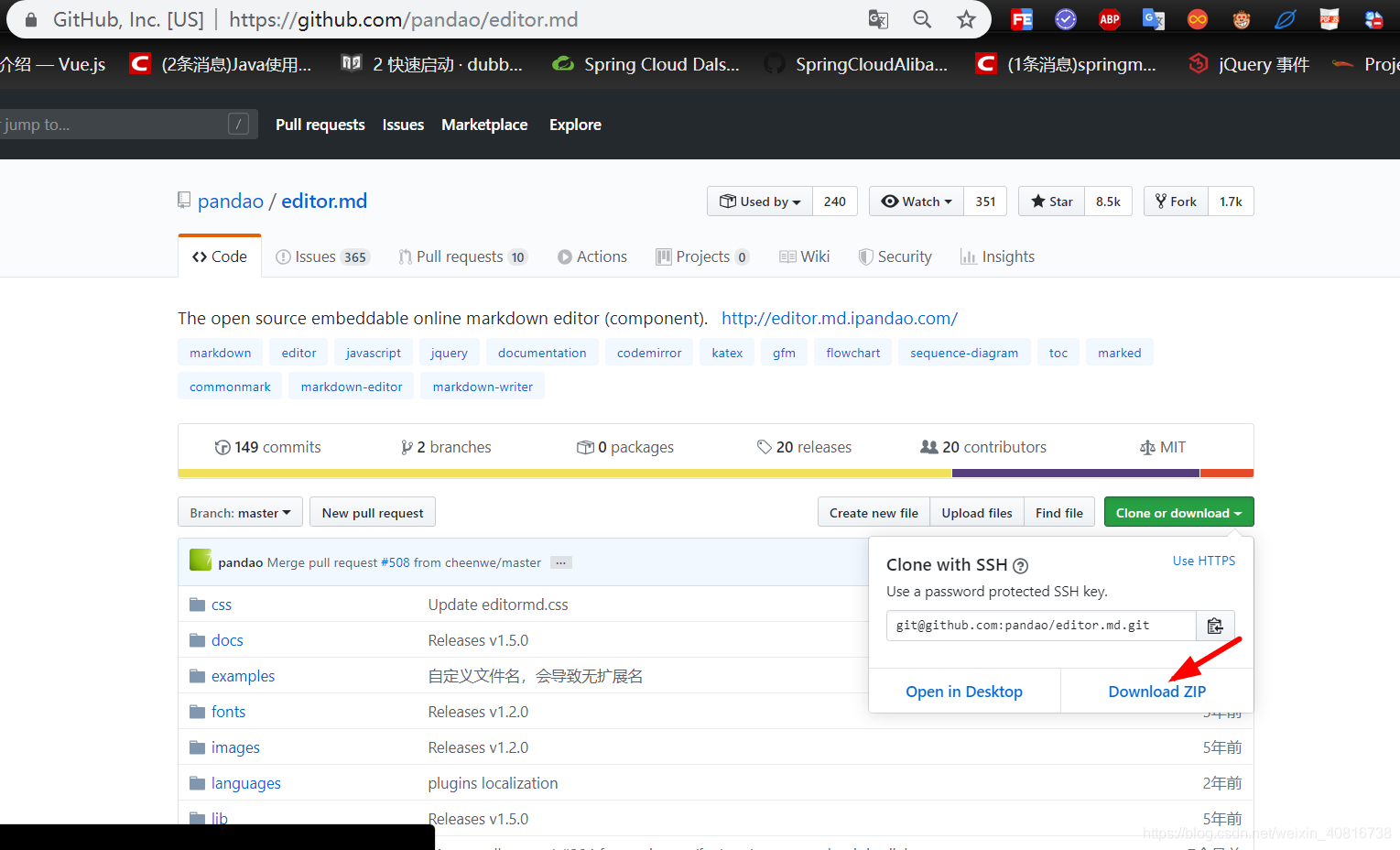1400x850 pixels.
Task: Open the examples folder
Action: 243,676
